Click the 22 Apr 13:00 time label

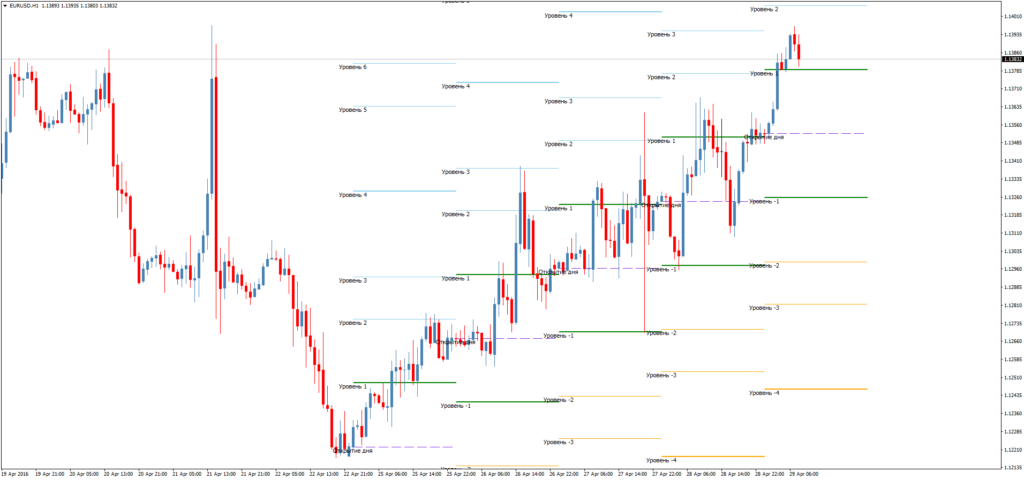323,474
